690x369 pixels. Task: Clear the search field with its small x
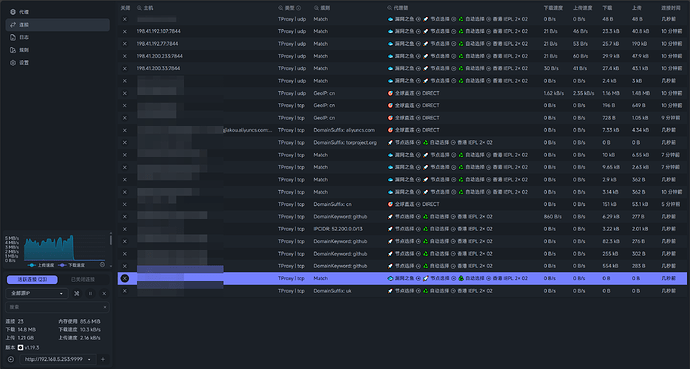(105, 307)
